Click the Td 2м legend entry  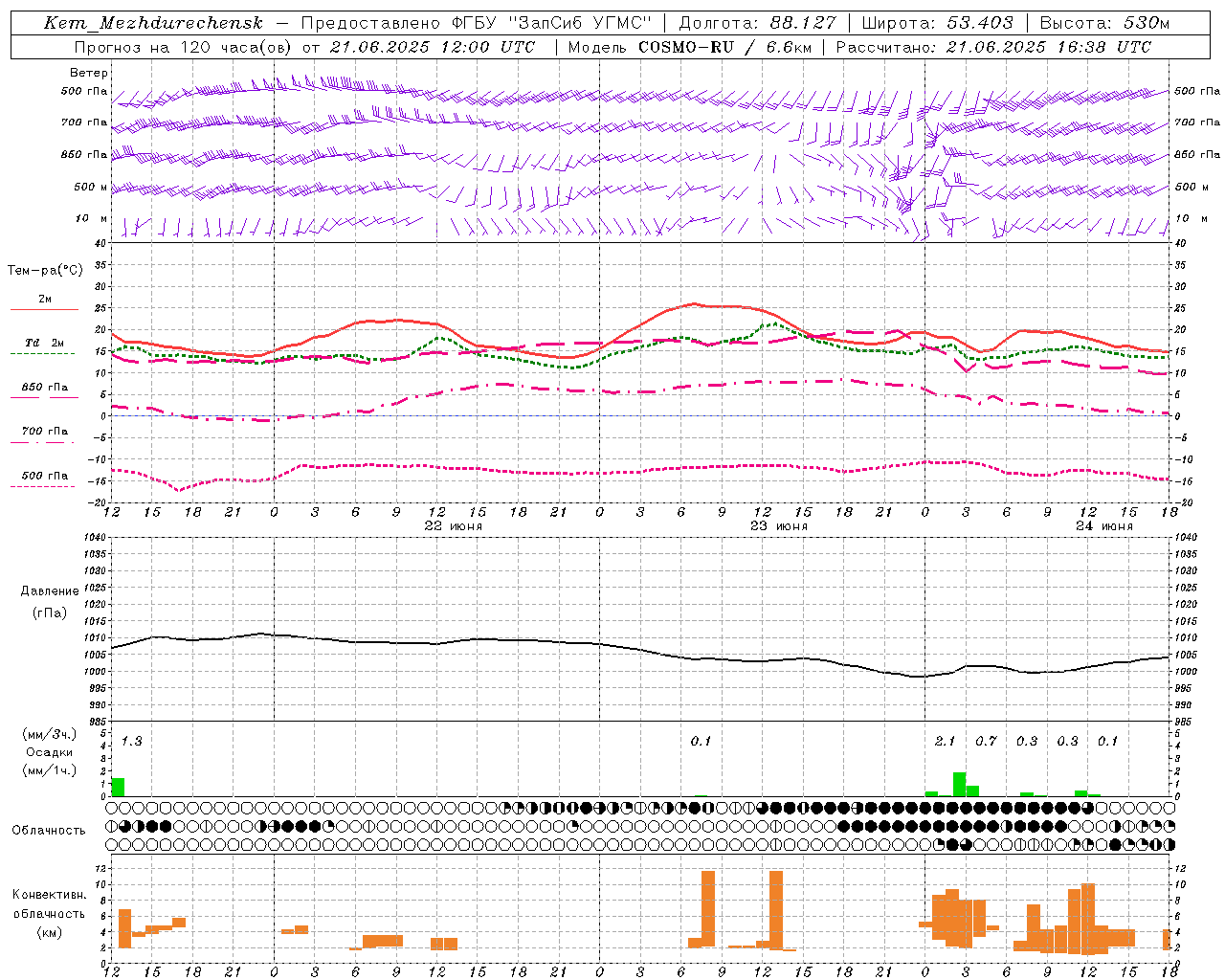pos(44,343)
